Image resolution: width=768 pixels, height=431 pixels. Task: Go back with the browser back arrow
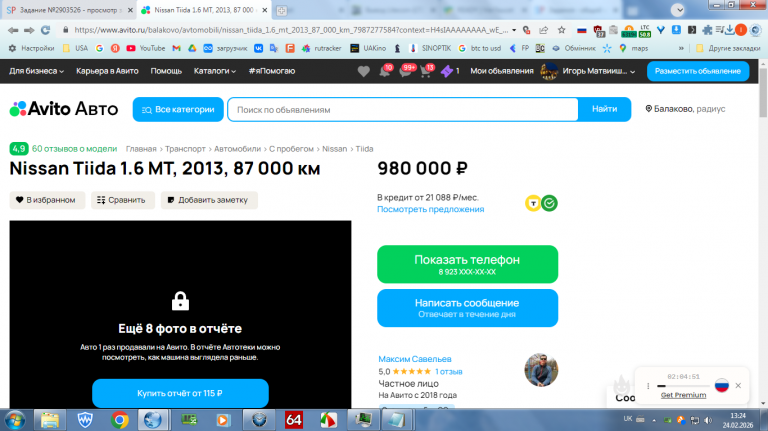(13, 30)
